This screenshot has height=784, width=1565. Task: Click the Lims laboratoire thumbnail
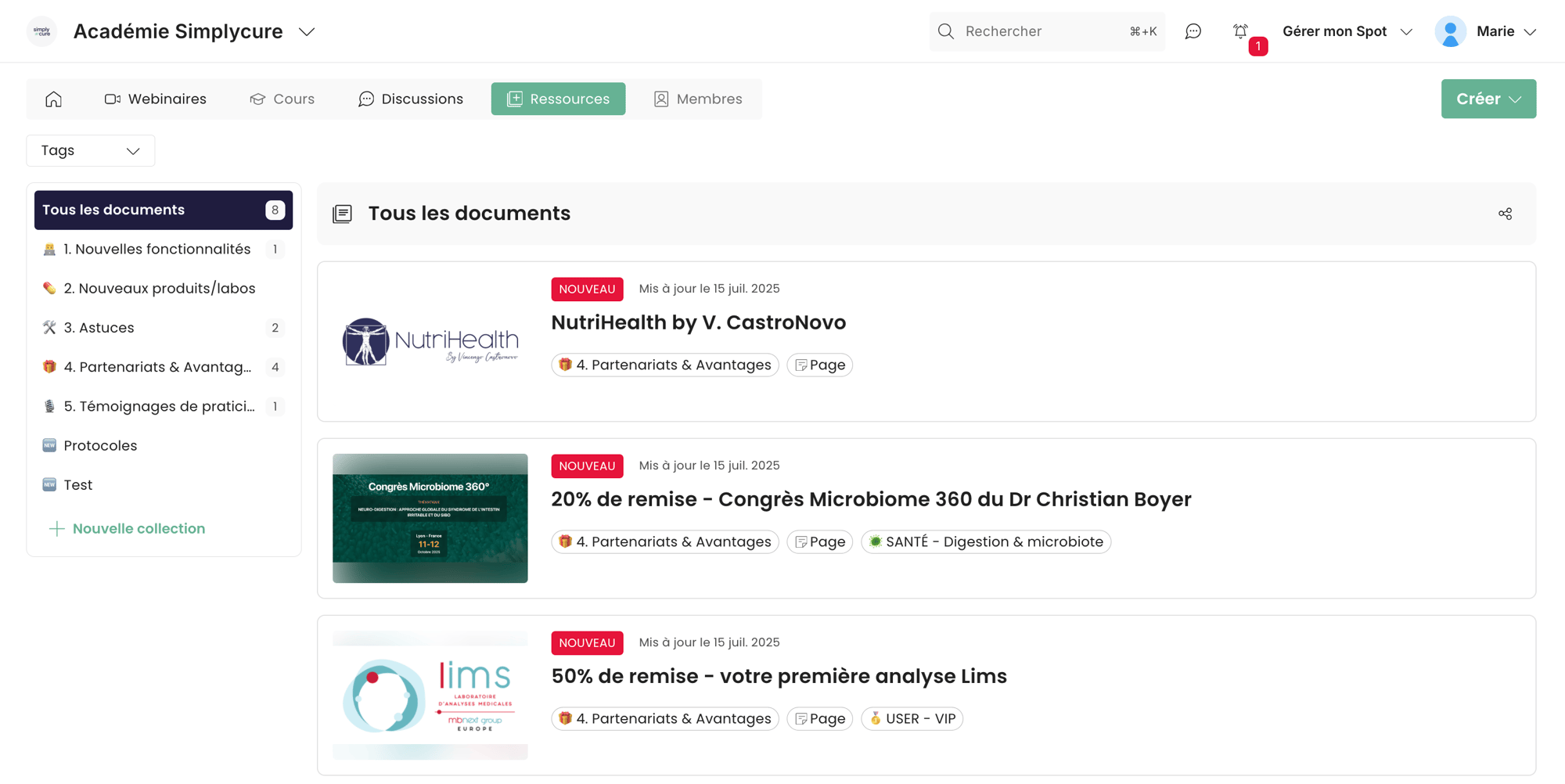(430, 695)
